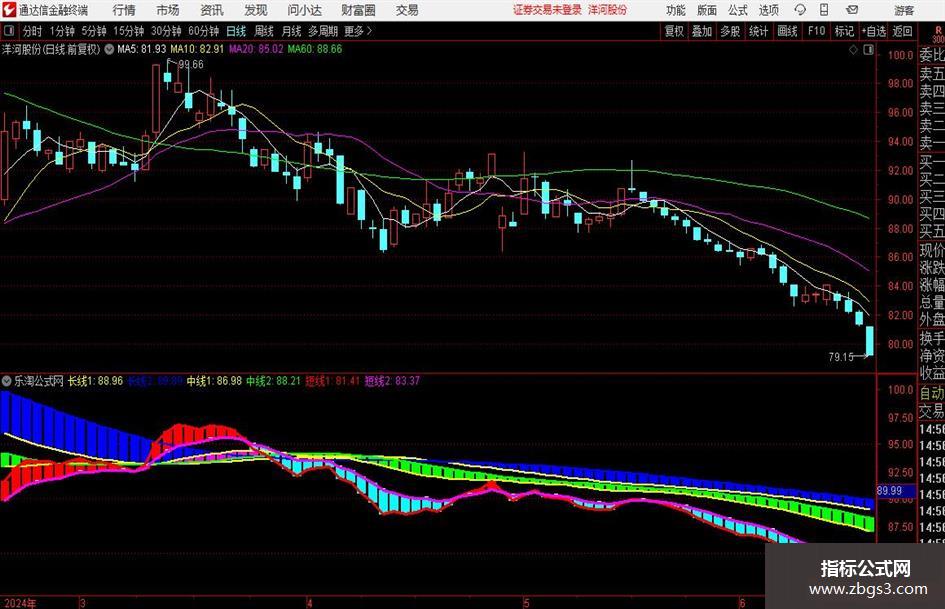Image resolution: width=945 pixels, height=609 pixels.
Task: Click the mobile phone icon
Action: [824, 10]
